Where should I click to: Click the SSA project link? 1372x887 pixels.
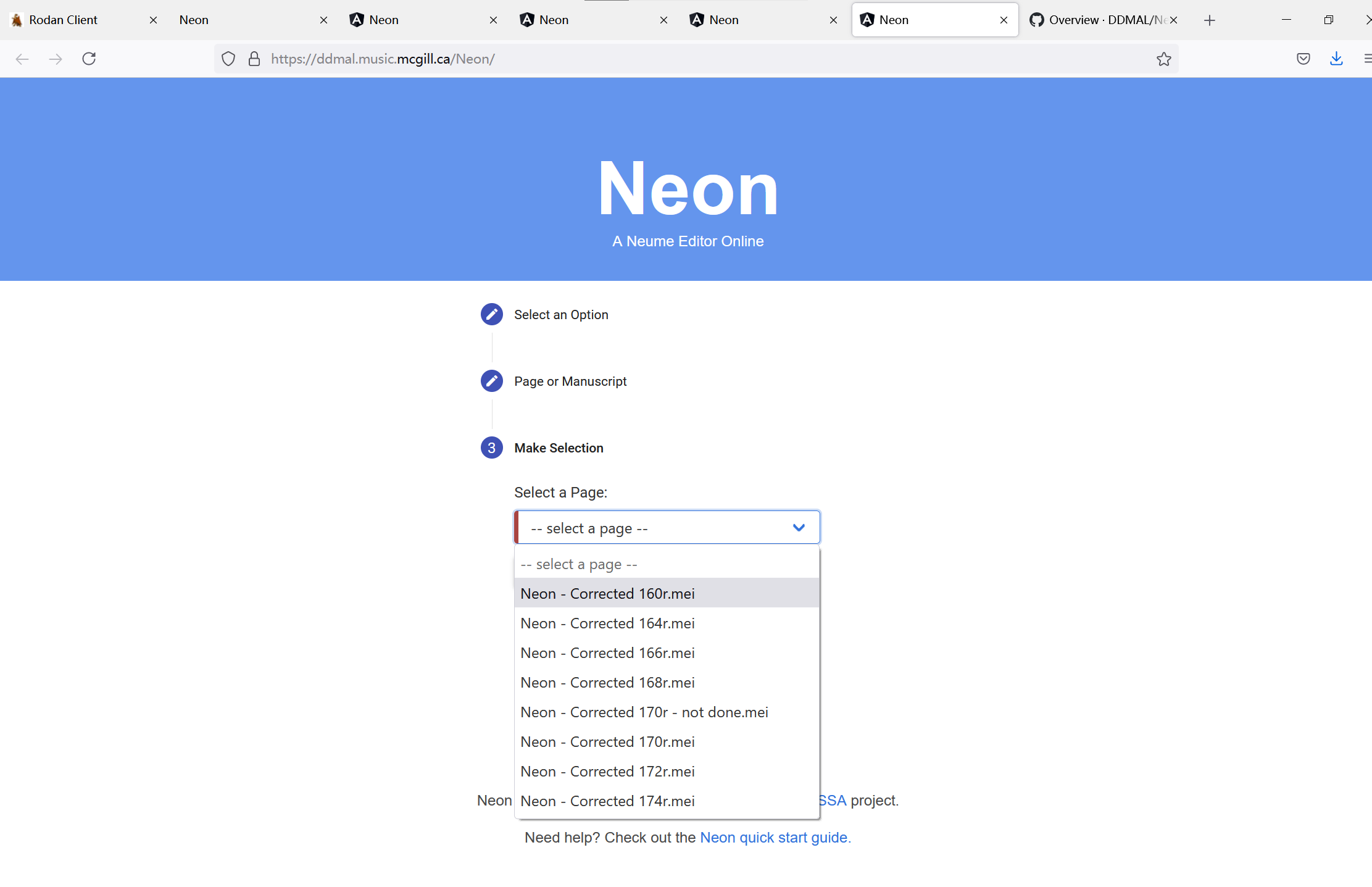(831, 800)
